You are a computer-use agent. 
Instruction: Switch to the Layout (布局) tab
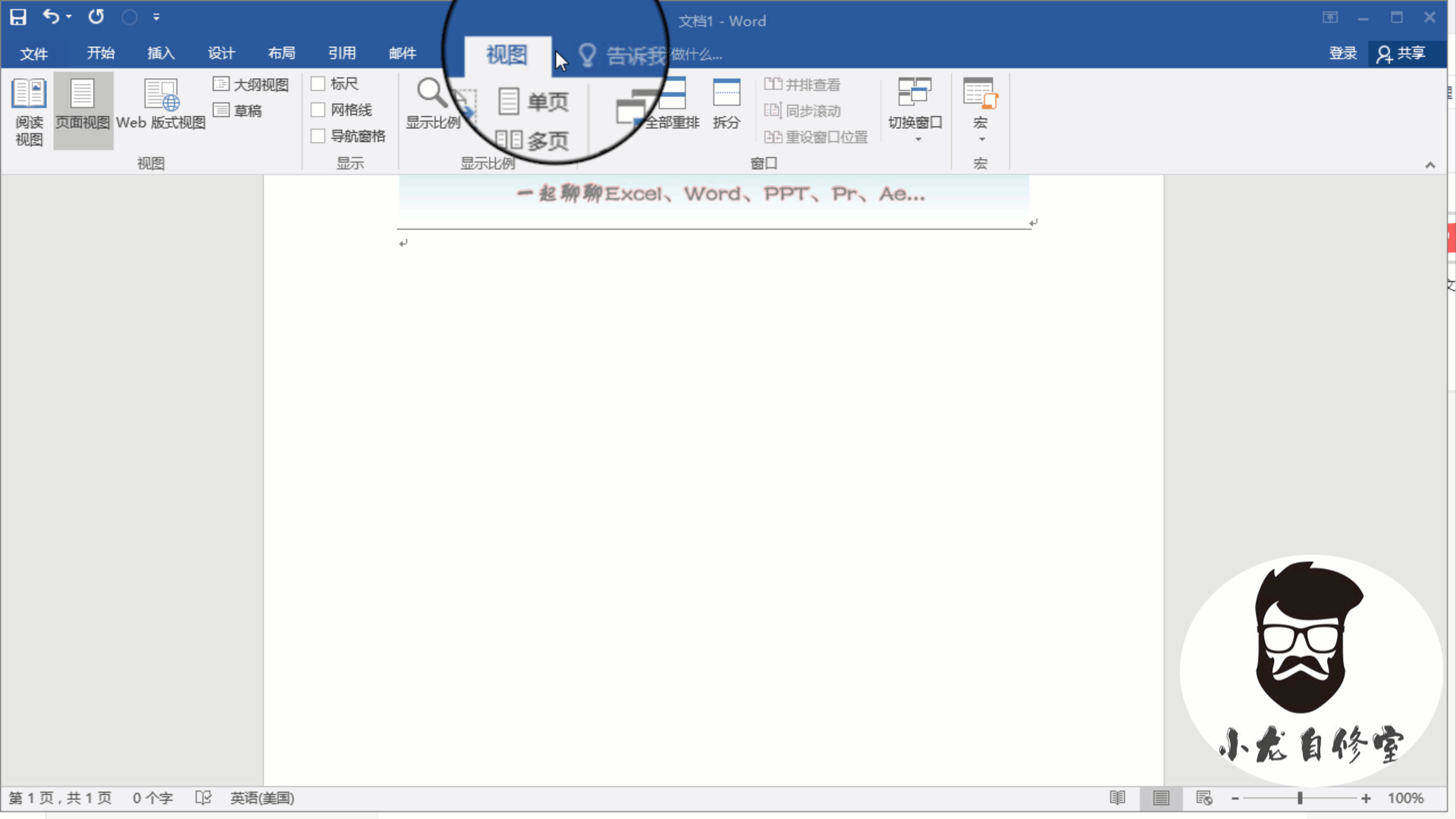(x=281, y=53)
